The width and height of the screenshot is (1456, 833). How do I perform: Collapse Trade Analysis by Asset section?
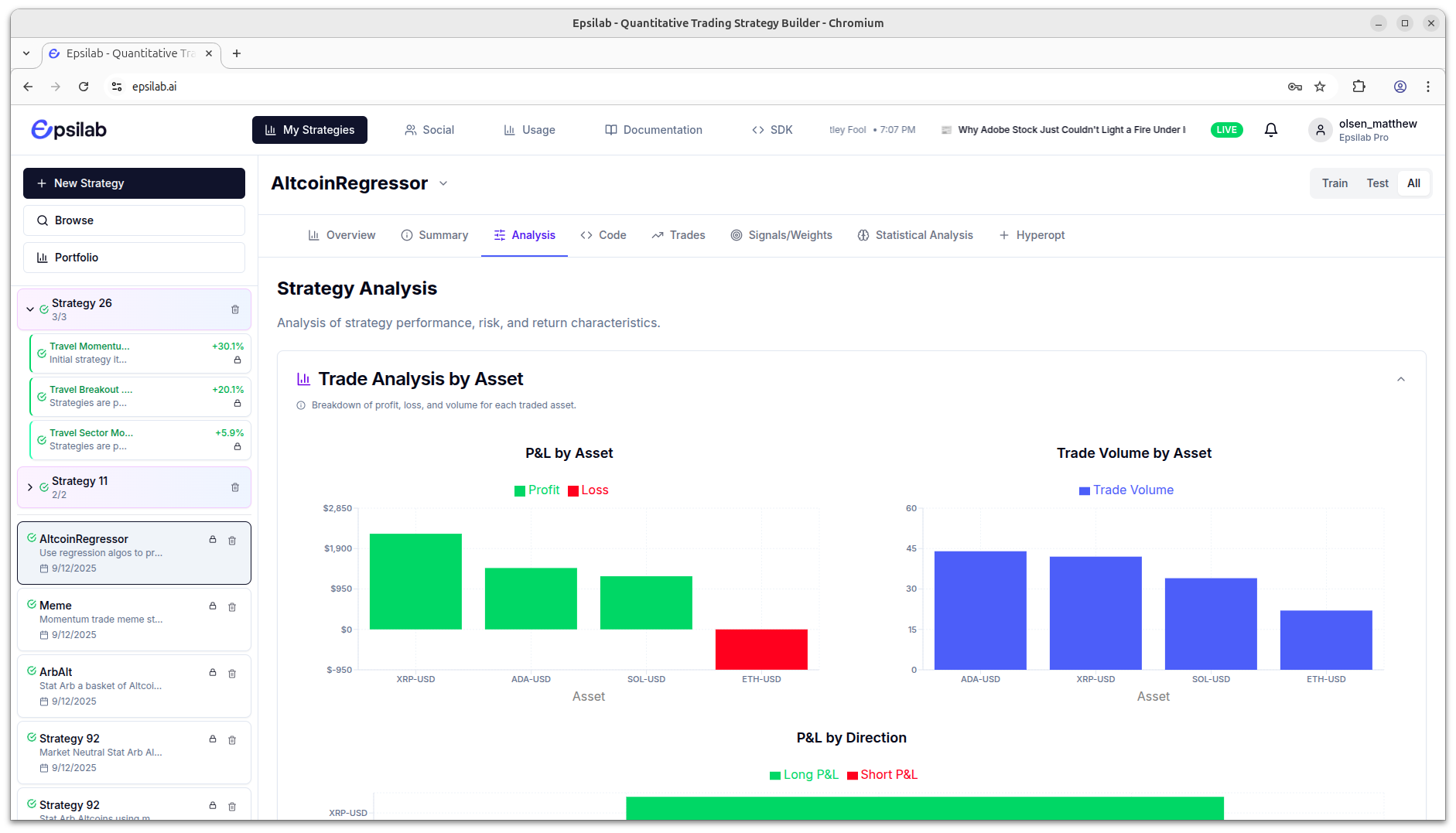coord(1400,379)
